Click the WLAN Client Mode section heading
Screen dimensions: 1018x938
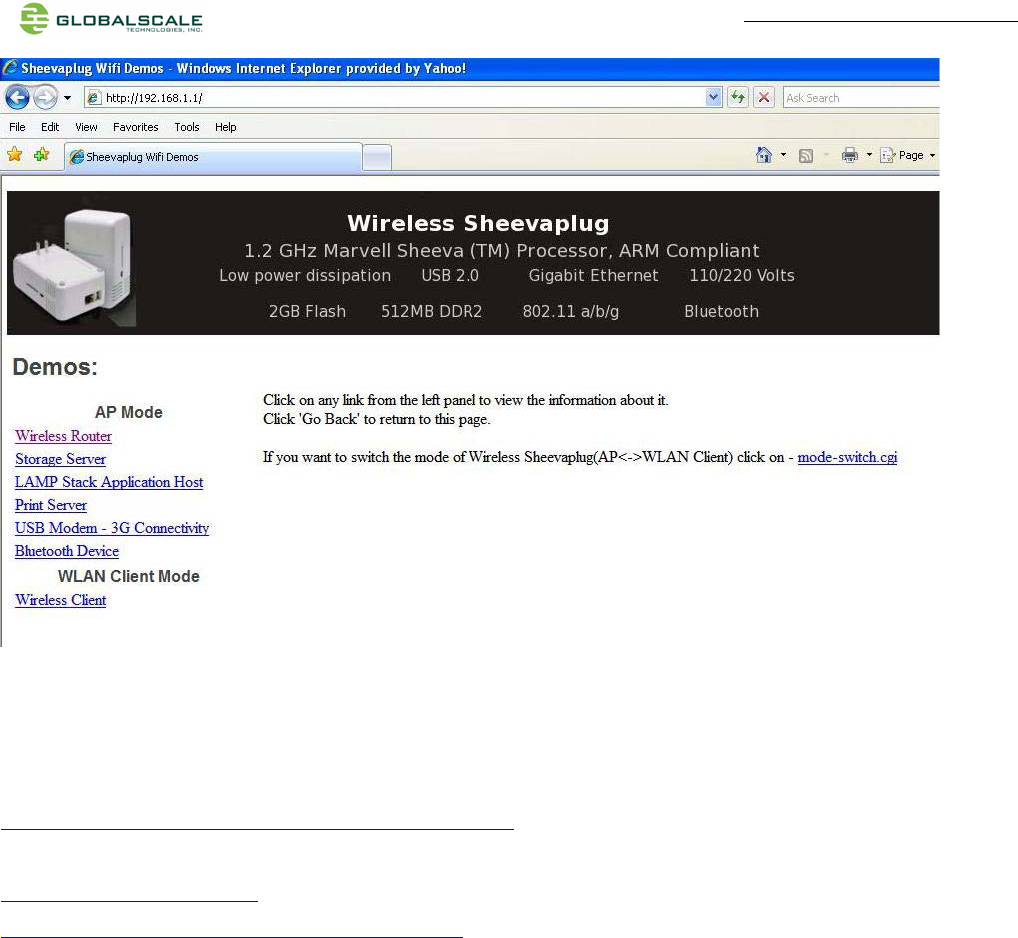coord(129,576)
